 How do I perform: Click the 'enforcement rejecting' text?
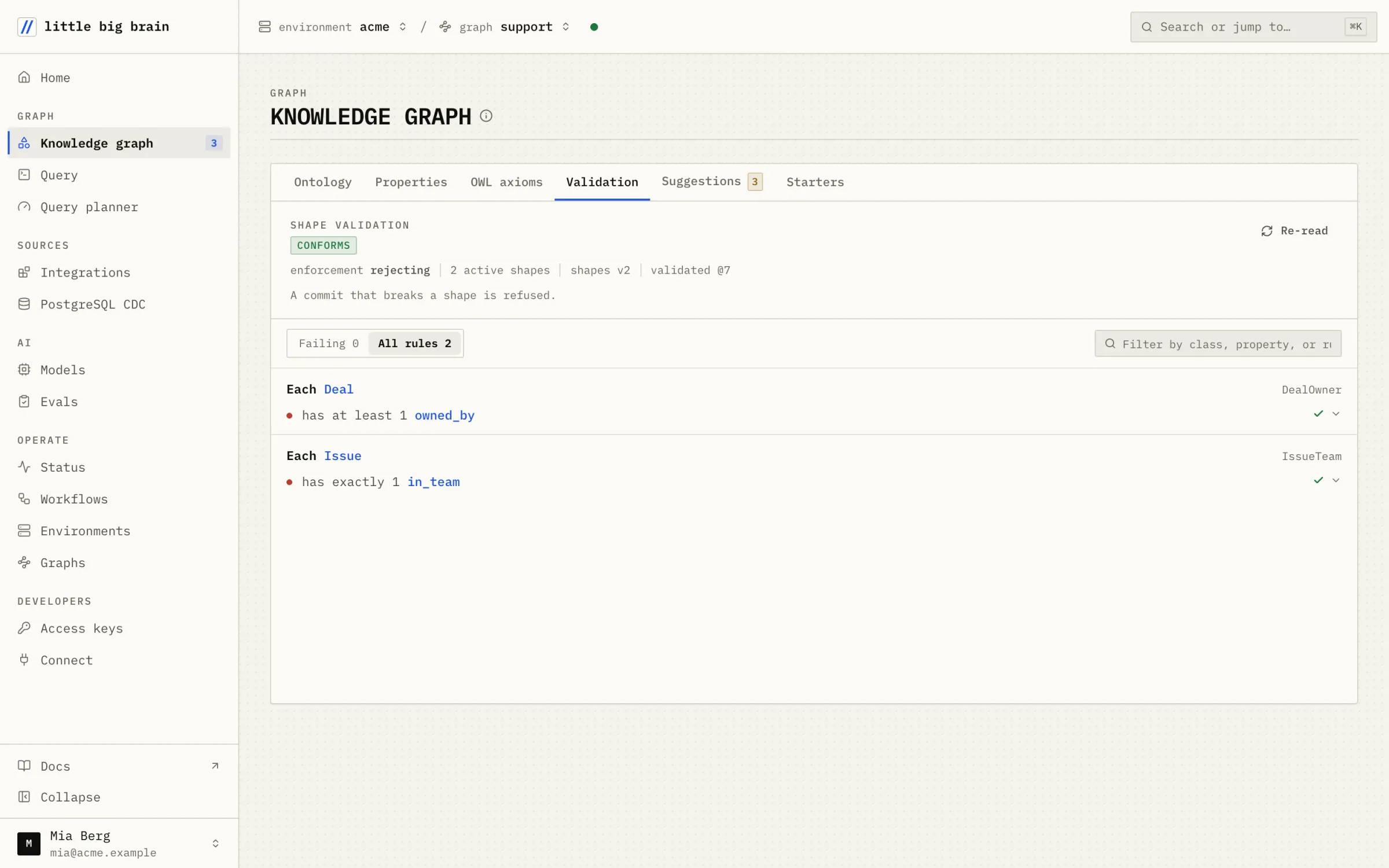click(360, 270)
